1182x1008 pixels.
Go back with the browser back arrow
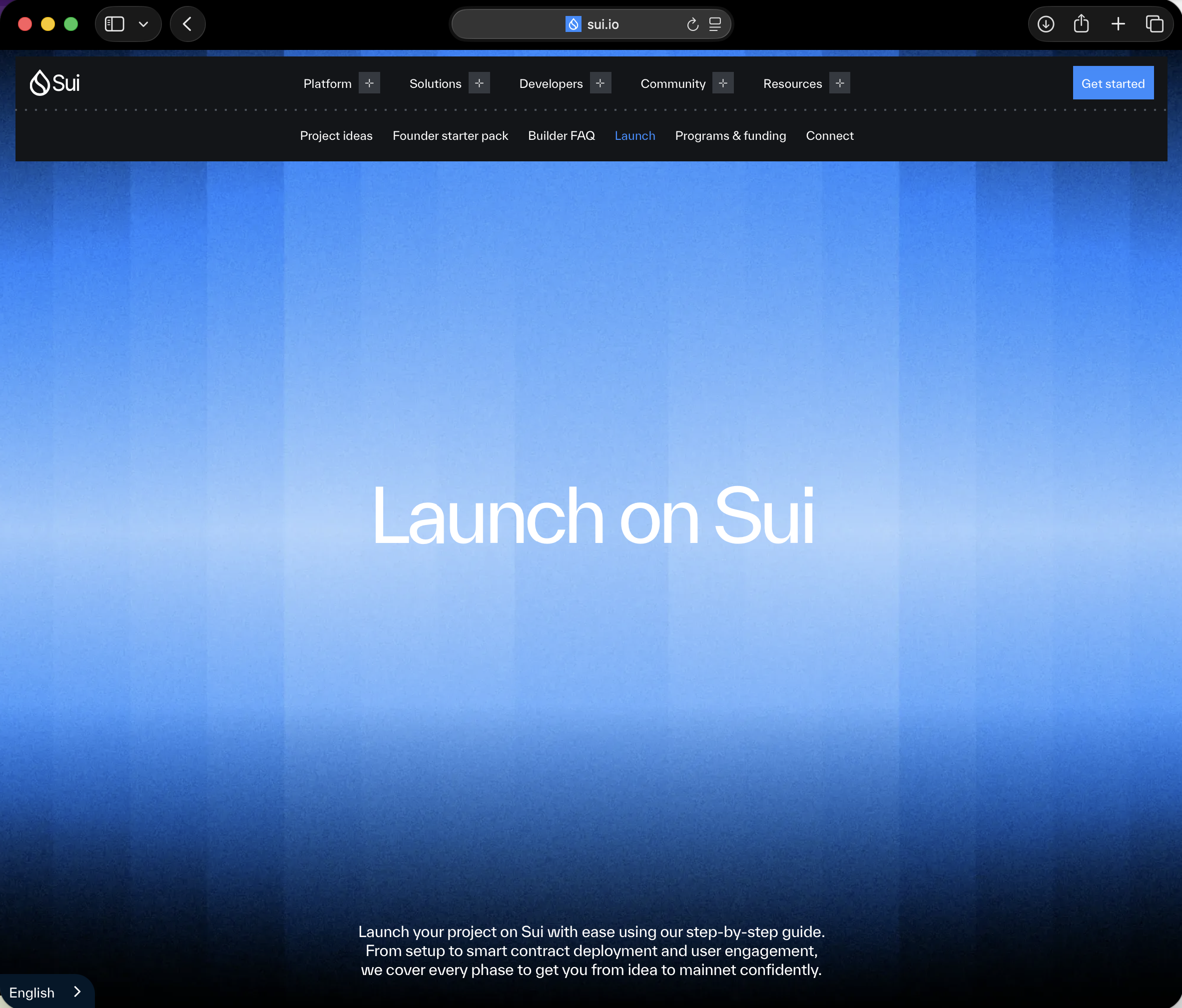pyautogui.click(x=187, y=24)
